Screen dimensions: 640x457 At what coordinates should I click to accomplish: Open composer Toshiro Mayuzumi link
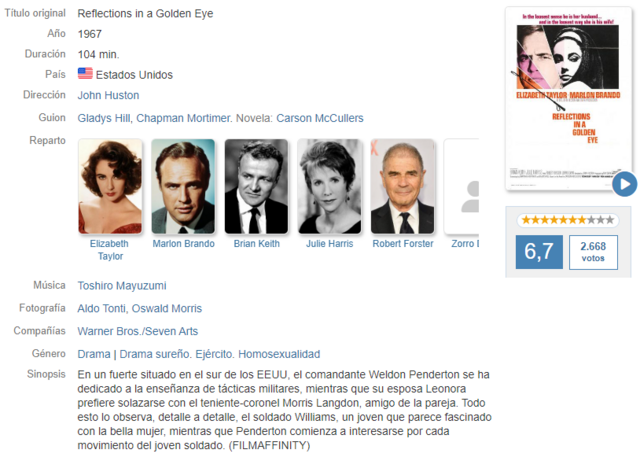tap(122, 286)
